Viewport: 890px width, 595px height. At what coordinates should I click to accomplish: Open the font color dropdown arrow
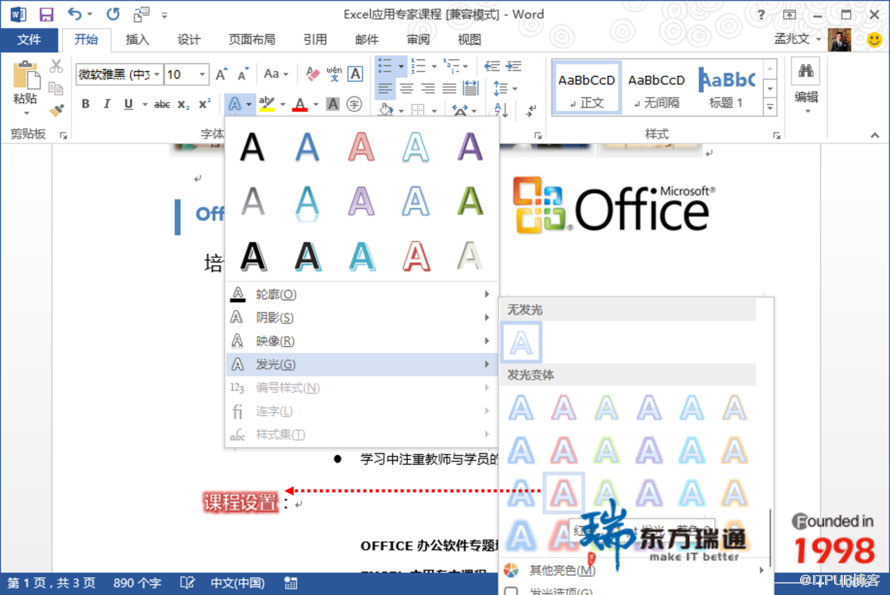click(316, 104)
